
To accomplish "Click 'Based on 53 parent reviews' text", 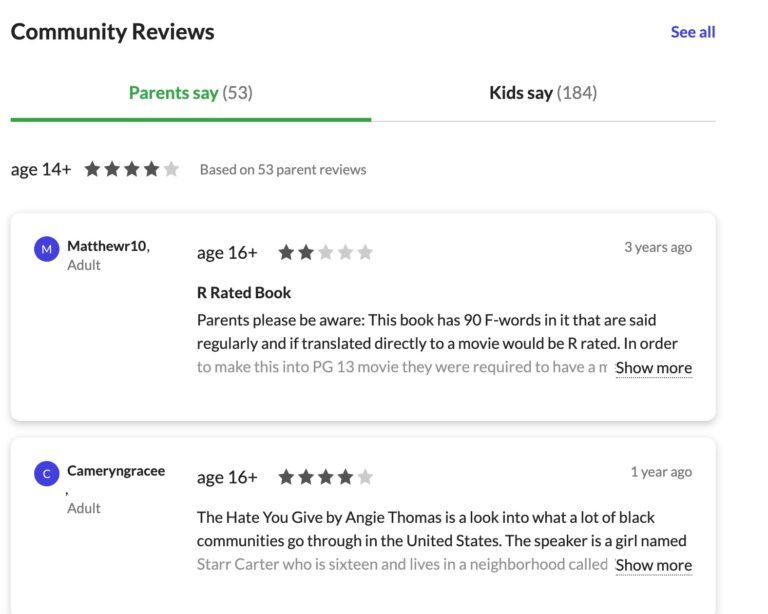I will tap(283, 170).
